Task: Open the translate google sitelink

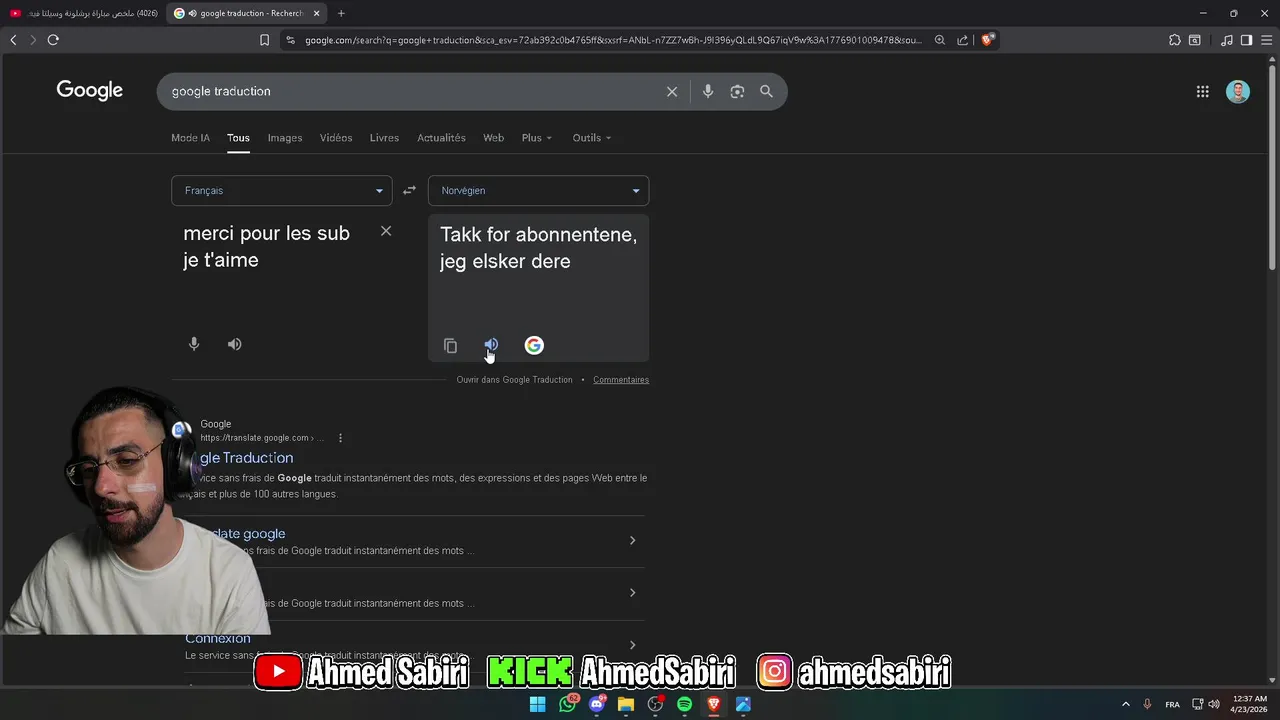Action: [x=241, y=534]
